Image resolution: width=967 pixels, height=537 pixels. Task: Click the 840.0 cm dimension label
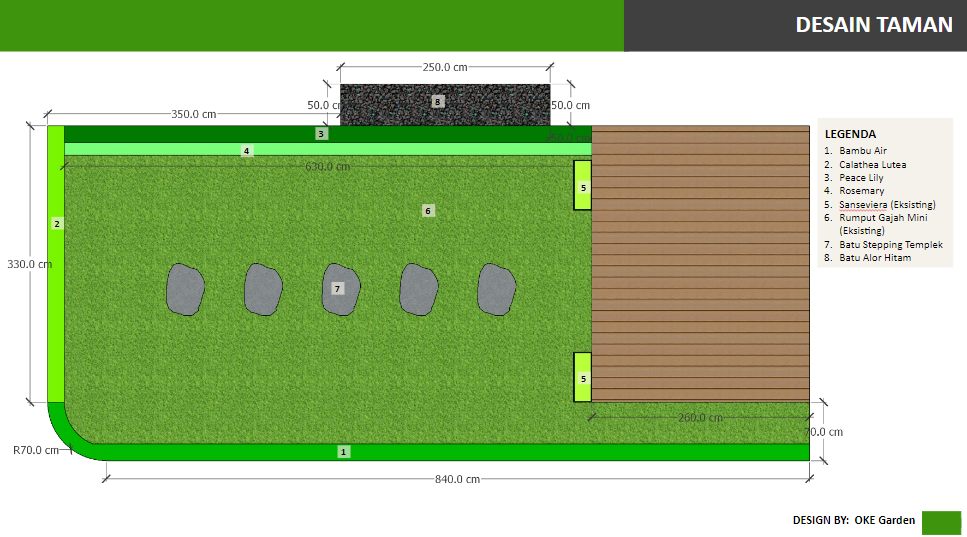click(x=457, y=479)
